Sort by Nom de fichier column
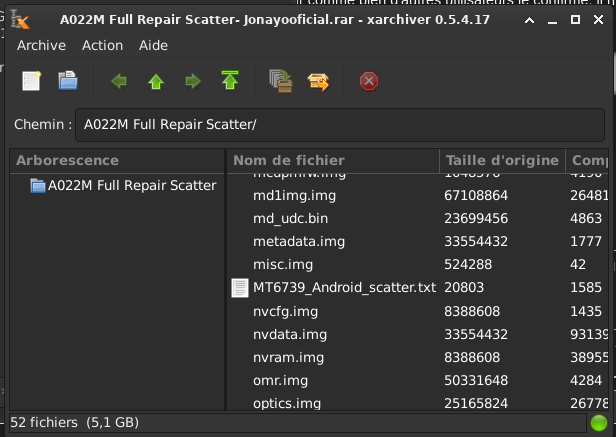The image size is (616, 437). pos(333,161)
